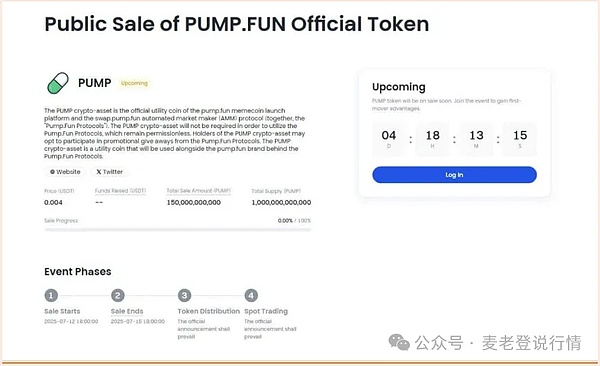Viewport: 600px width, 366px height.
Task: Click the Total Supply value 1,000,000,000,000
Action: tap(281, 203)
